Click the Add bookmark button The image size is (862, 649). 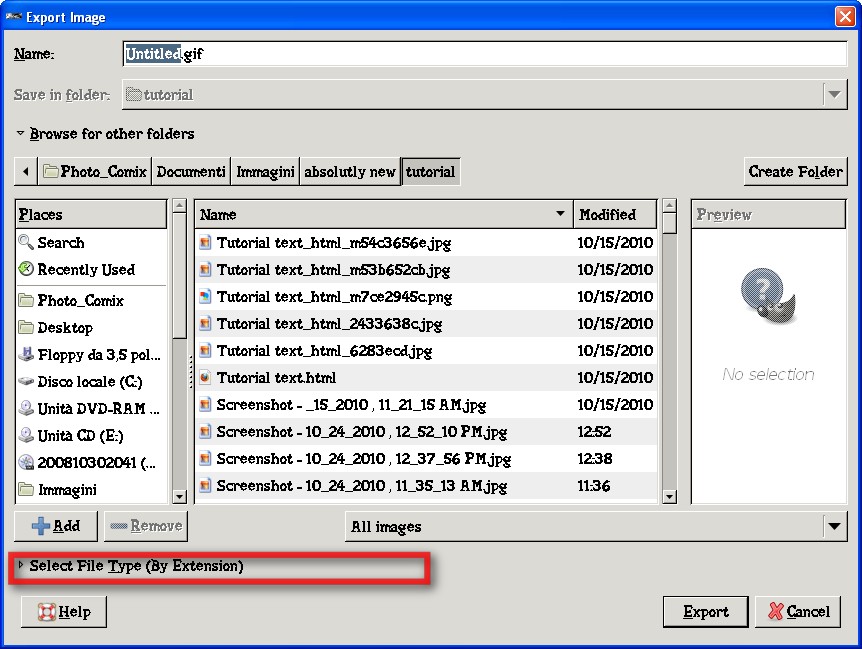coord(56,526)
